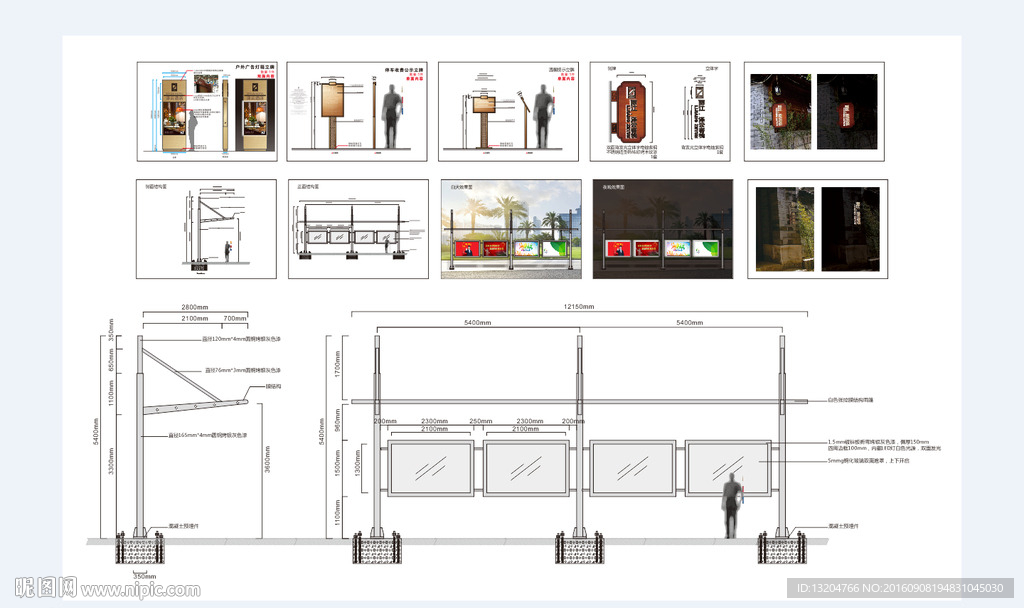Click the 1300mm panel height dimension
The width and height of the screenshot is (1024, 608).
coord(357,462)
